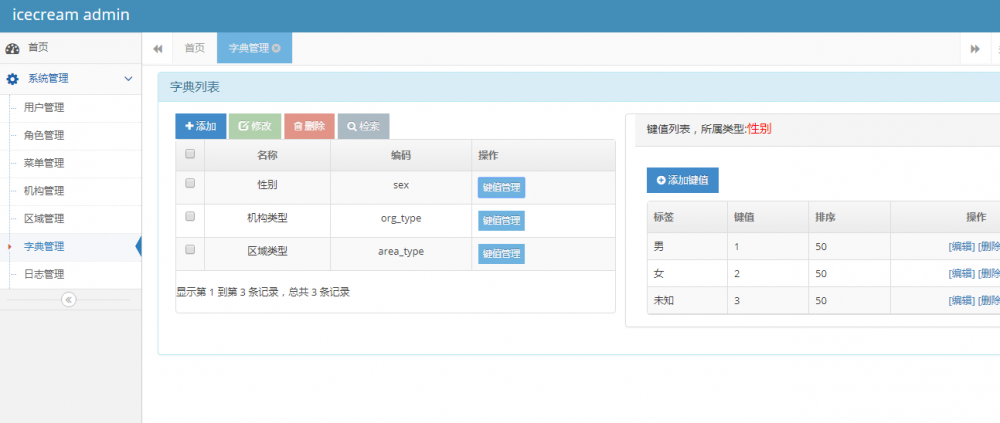Open 日志管理 in the sidebar
1000x423 pixels.
coord(71,274)
